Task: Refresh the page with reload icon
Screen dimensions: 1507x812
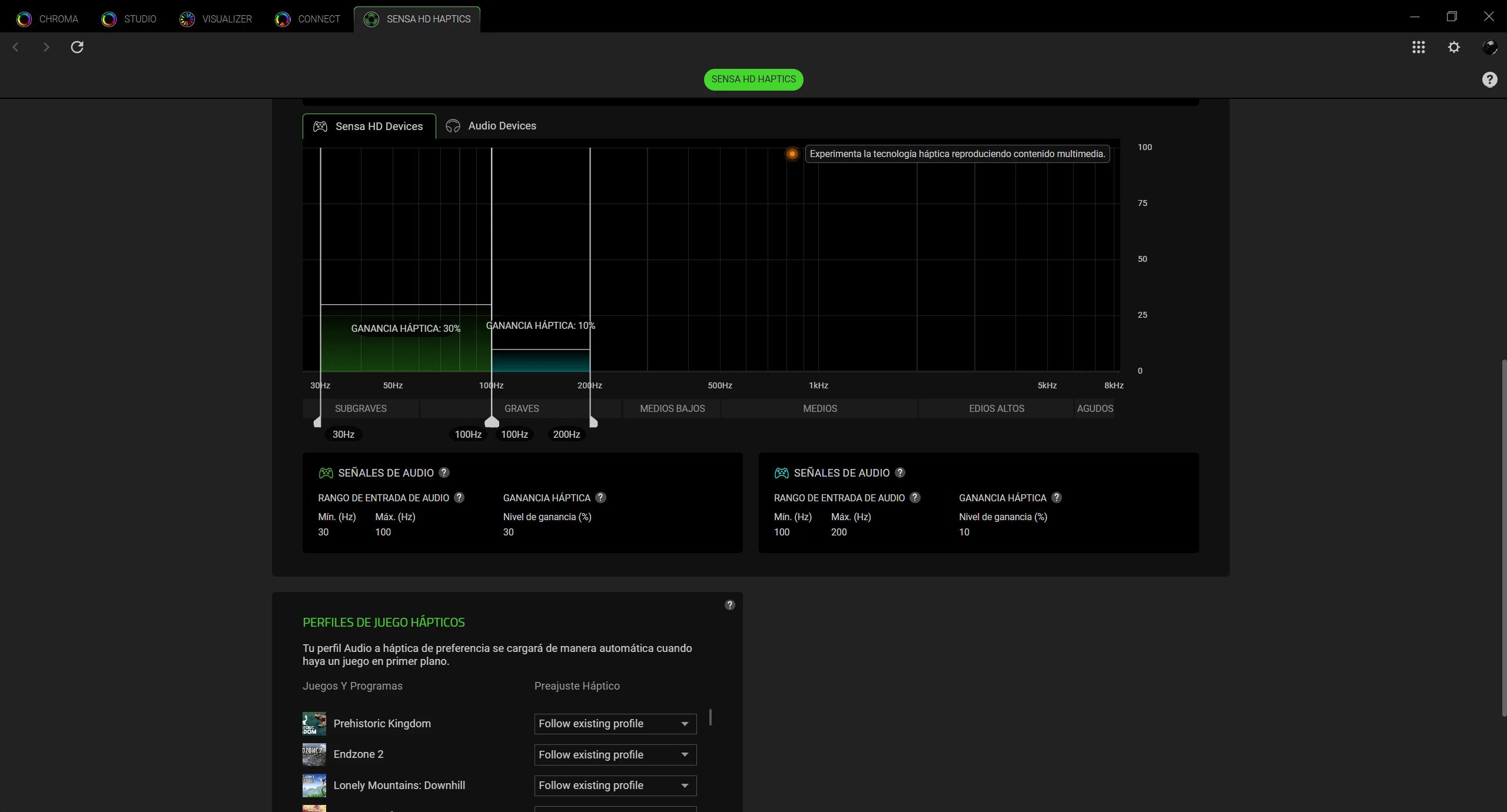Action: click(x=77, y=47)
